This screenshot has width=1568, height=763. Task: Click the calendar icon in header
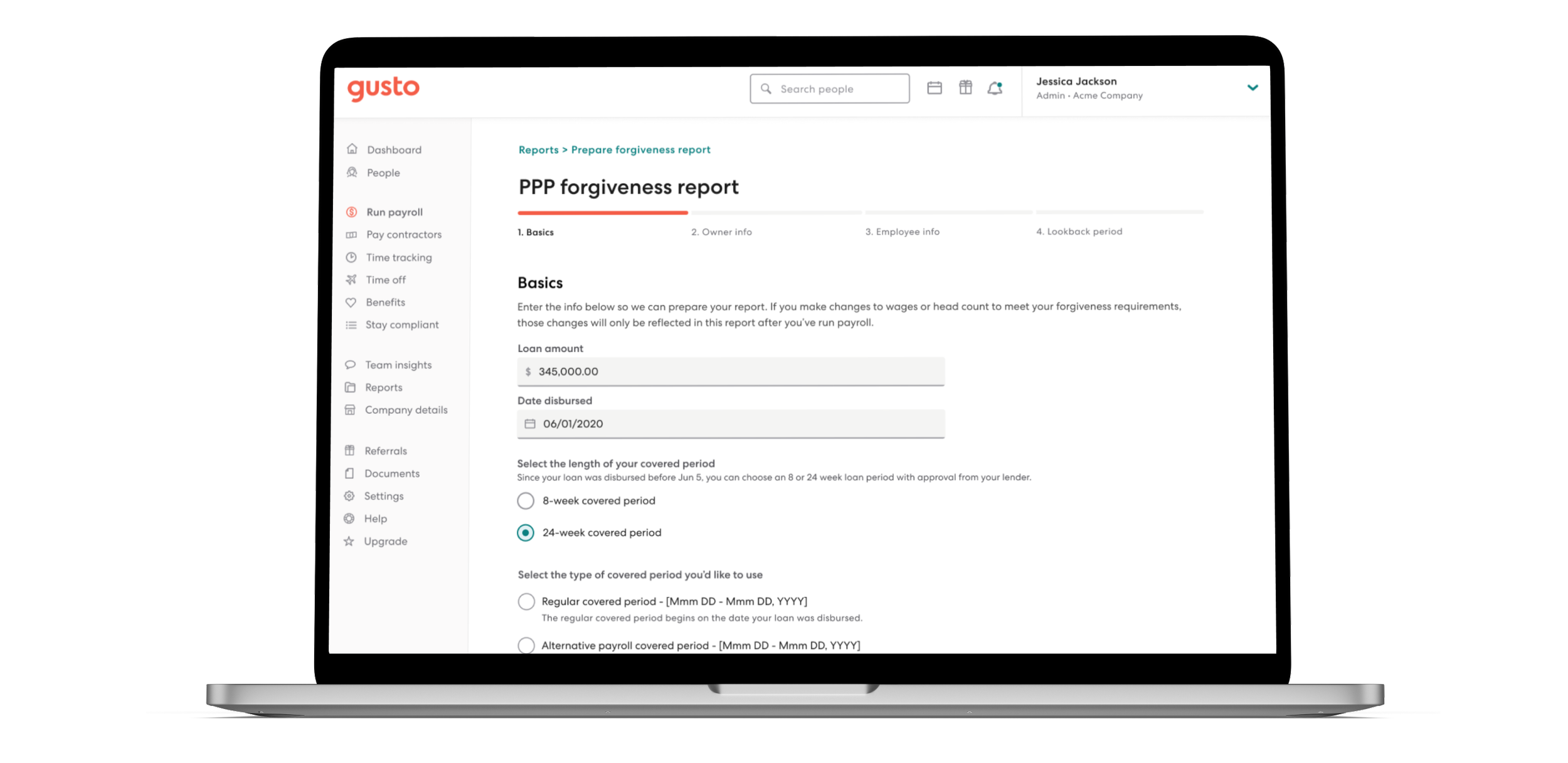pos(934,88)
